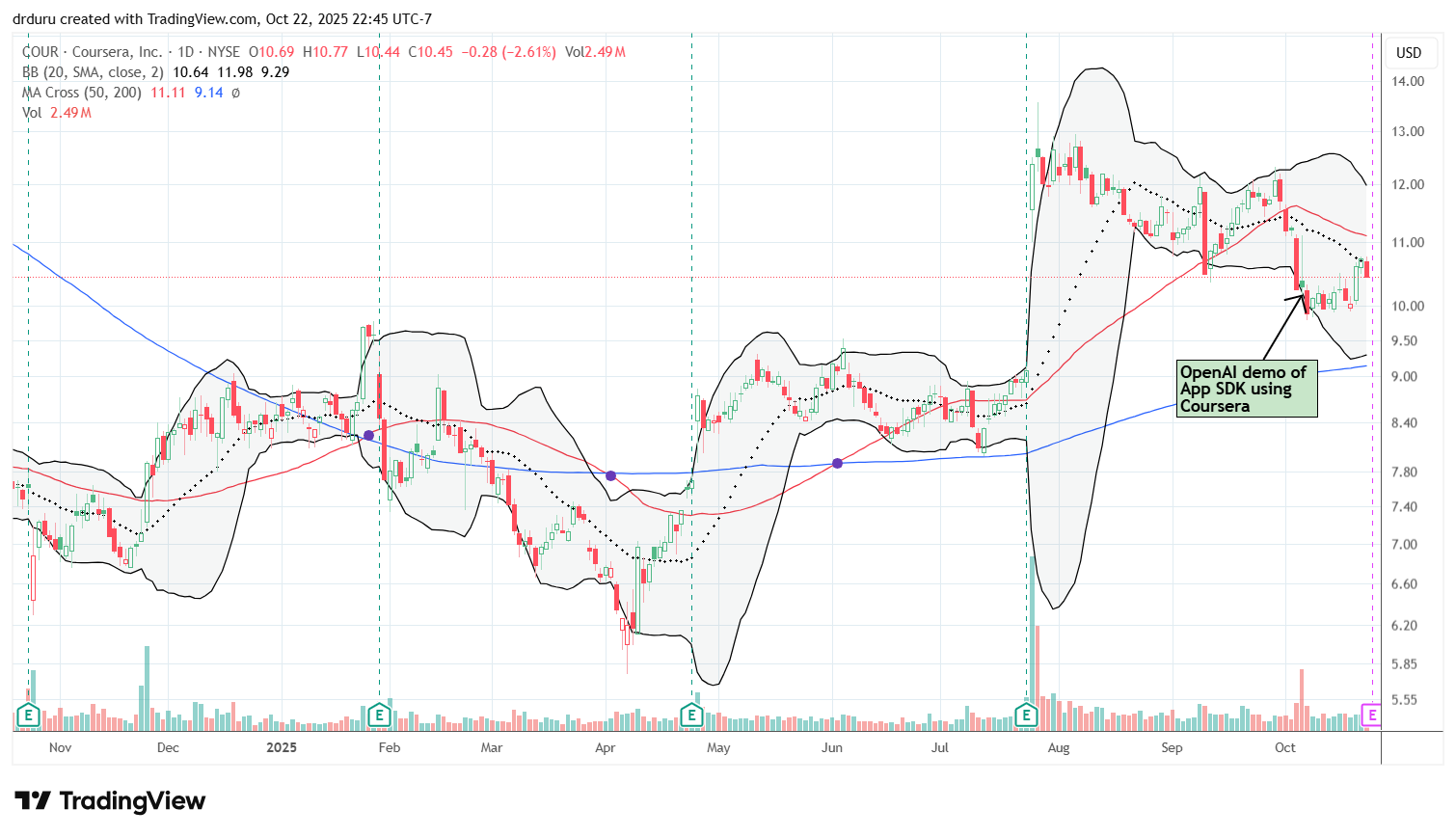This screenshot has height=837, width=1456.
Task: Click the 14.00 price axis label
Action: pos(1409,81)
